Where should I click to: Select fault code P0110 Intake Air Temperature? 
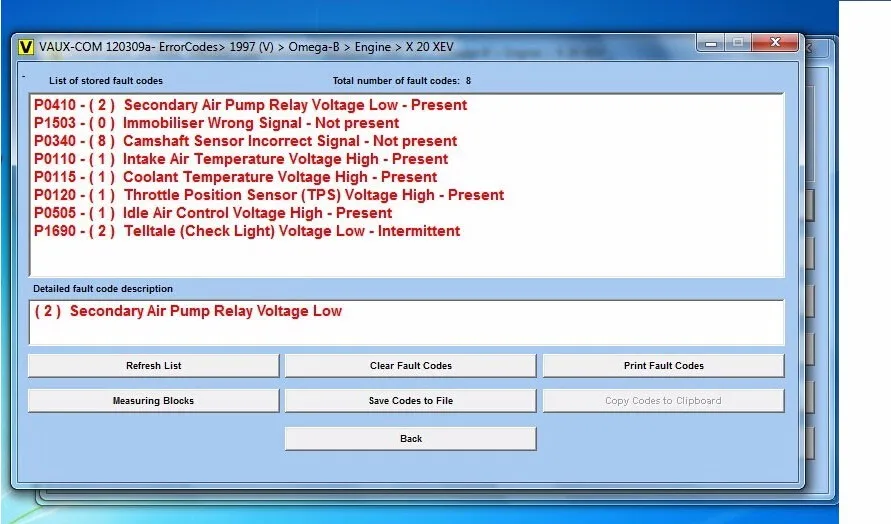coord(241,159)
